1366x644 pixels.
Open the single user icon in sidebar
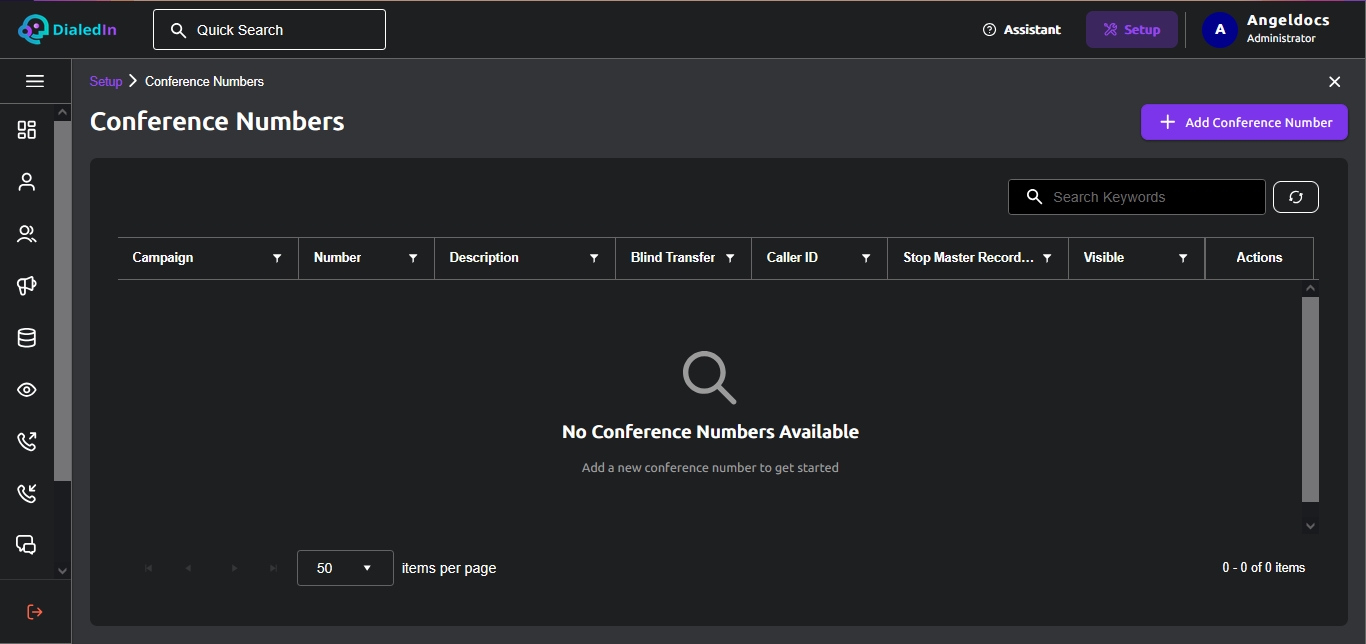(x=27, y=182)
